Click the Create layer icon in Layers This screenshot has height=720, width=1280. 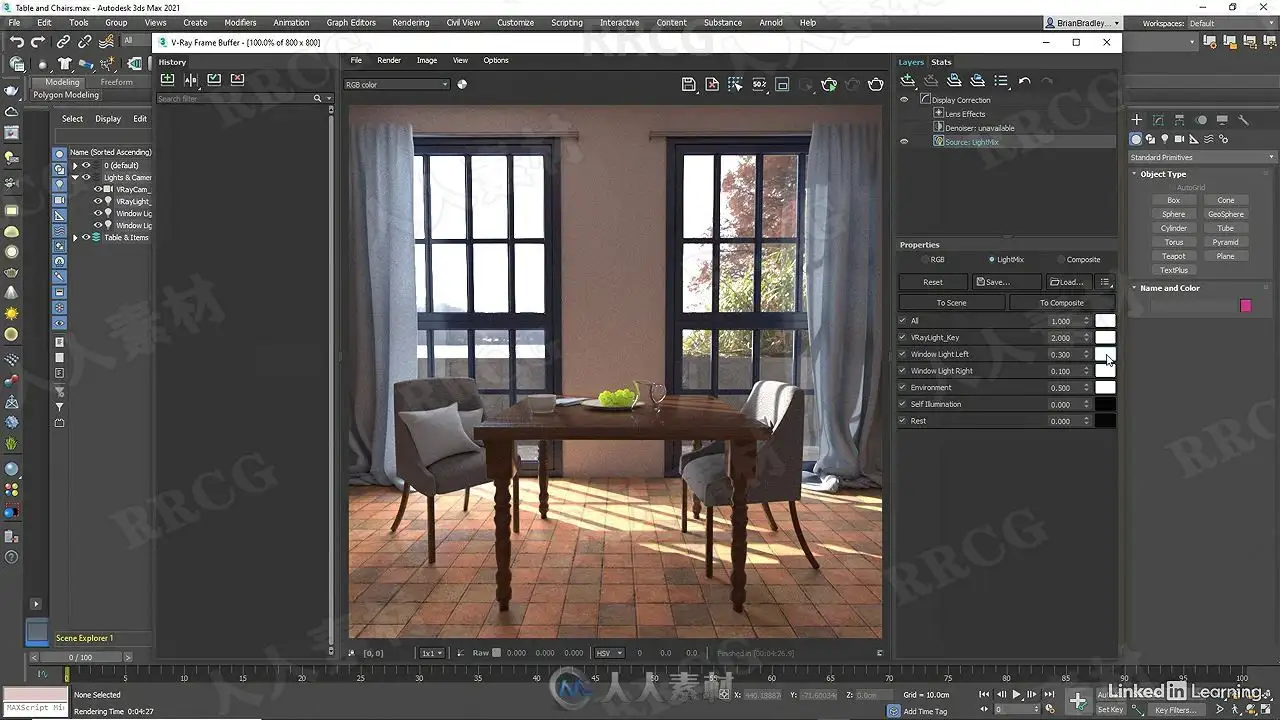(907, 81)
